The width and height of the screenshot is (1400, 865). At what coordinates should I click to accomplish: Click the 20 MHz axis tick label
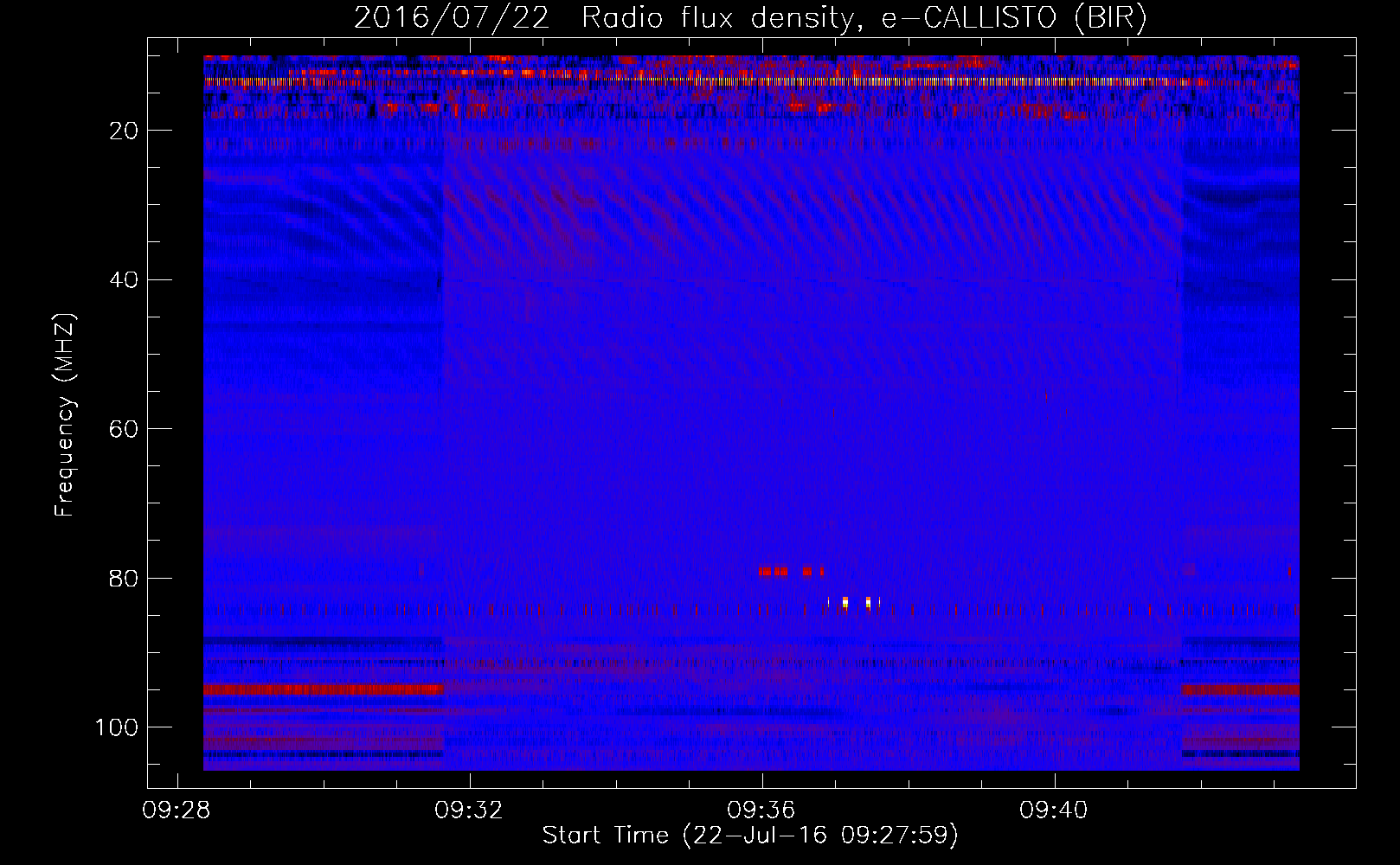124,131
